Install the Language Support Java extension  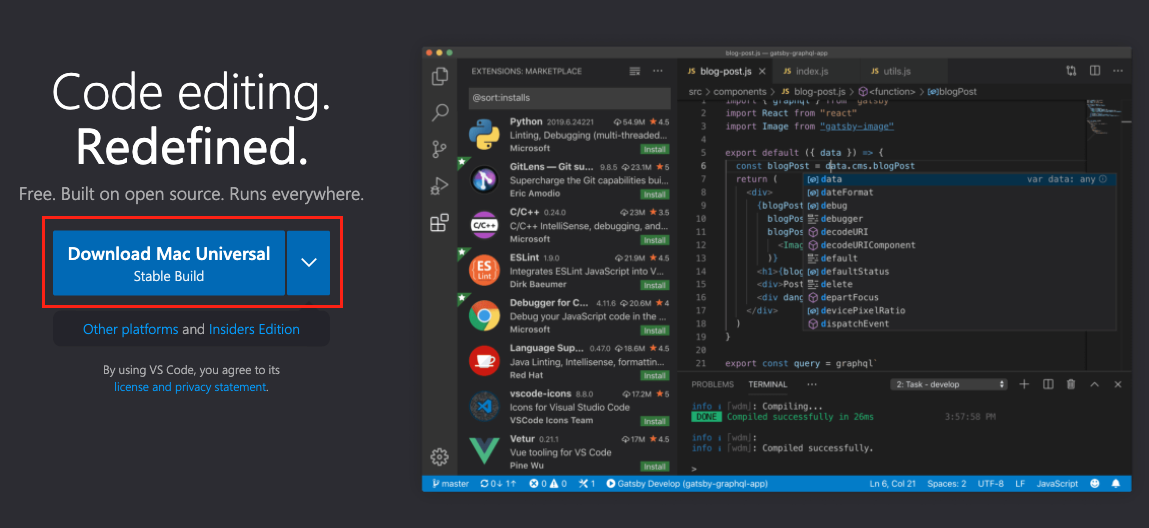tap(654, 376)
